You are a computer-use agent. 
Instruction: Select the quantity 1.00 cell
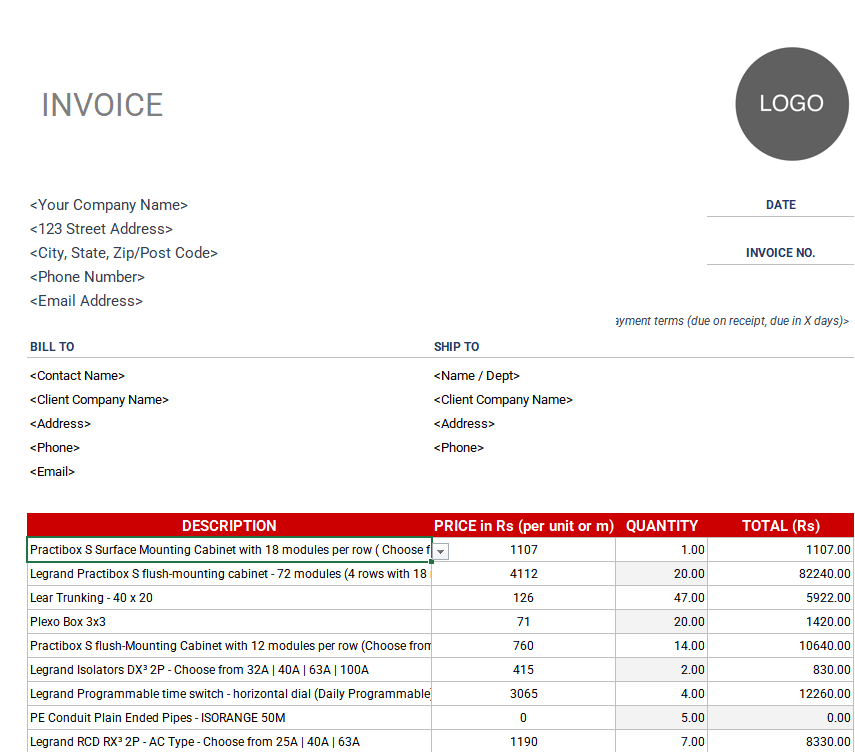[661, 550]
